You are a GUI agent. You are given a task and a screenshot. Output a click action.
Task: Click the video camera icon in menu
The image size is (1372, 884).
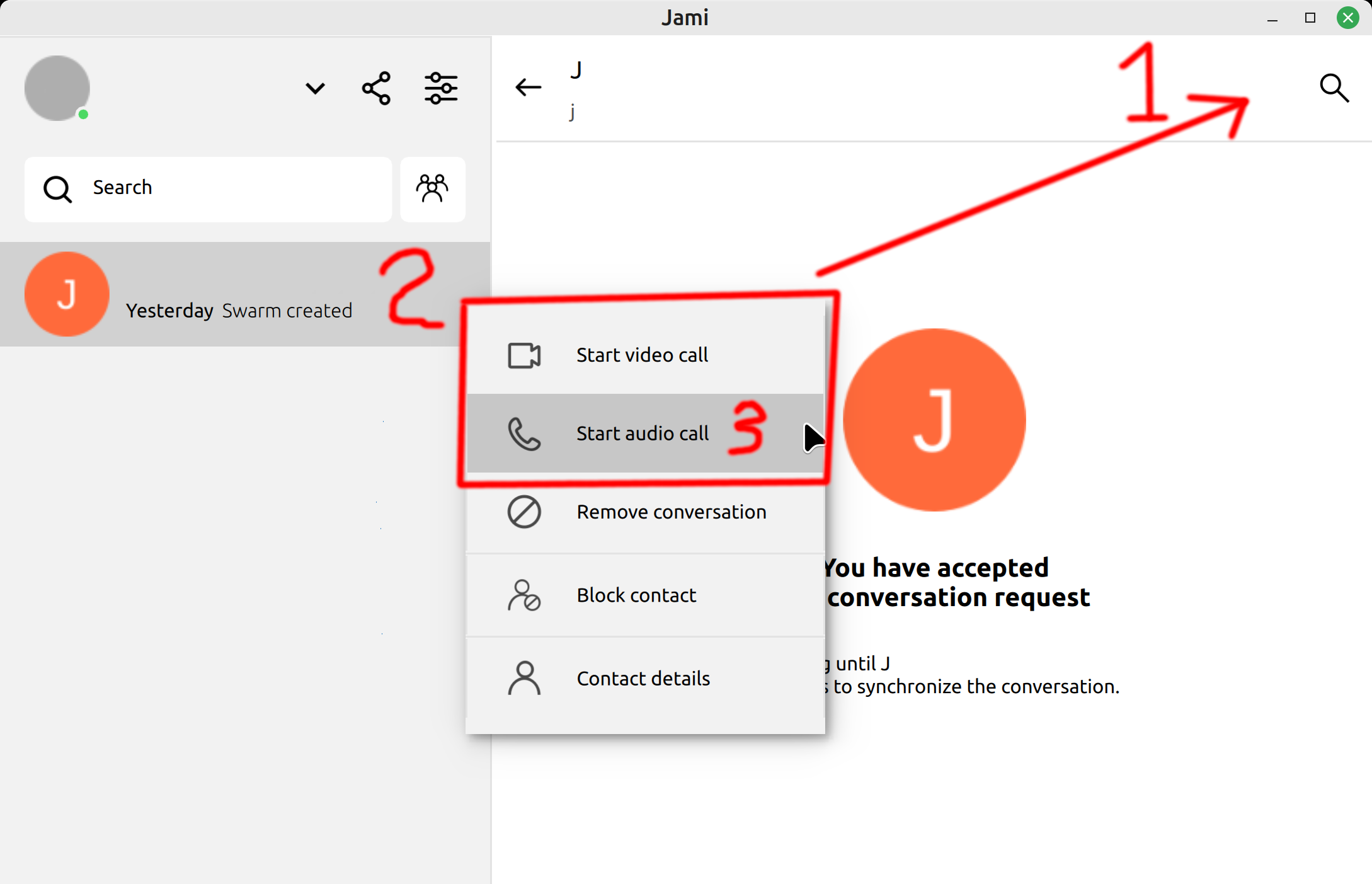click(524, 355)
